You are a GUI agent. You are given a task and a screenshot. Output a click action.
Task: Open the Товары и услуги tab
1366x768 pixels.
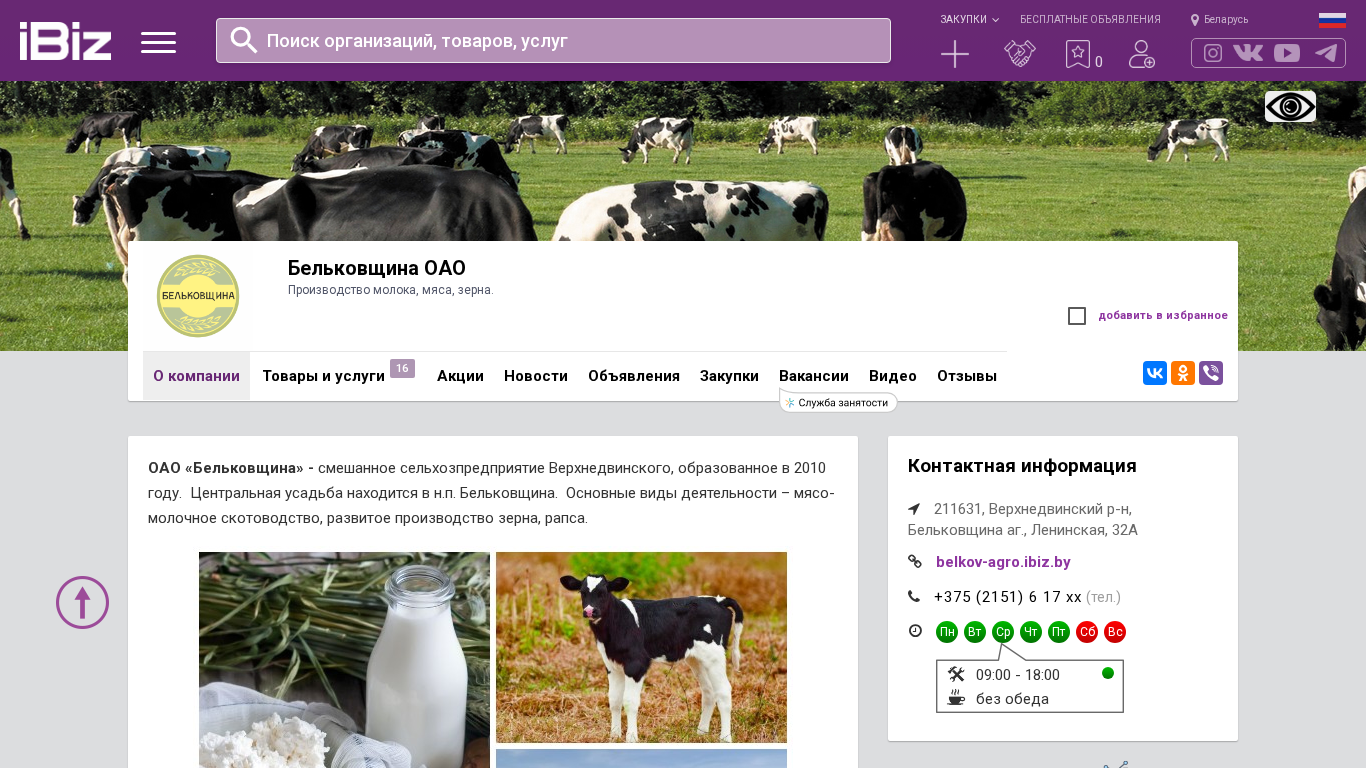click(324, 376)
